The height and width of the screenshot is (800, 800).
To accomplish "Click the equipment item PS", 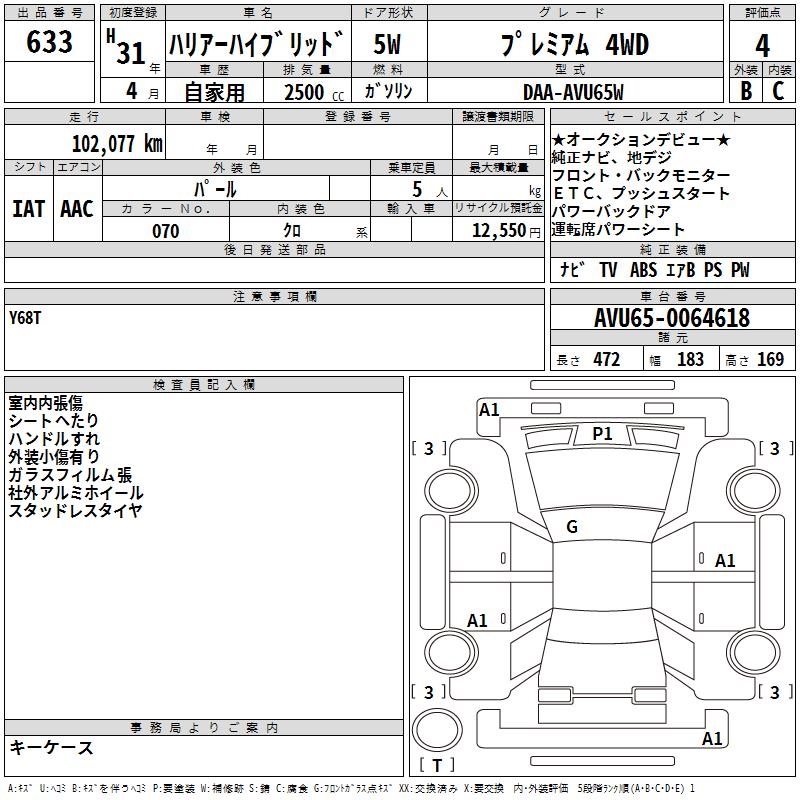I will pyautogui.click(x=713, y=269).
